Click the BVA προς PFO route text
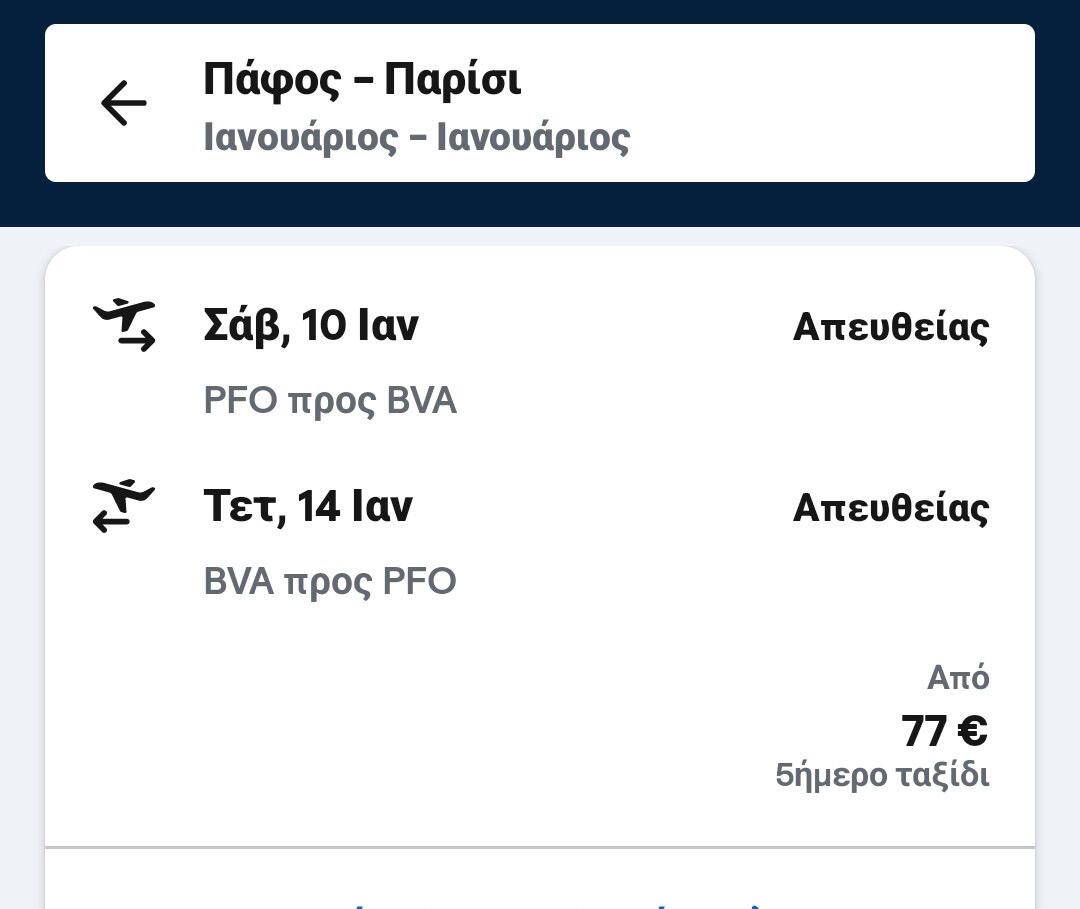The height and width of the screenshot is (909, 1080). click(x=330, y=581)
